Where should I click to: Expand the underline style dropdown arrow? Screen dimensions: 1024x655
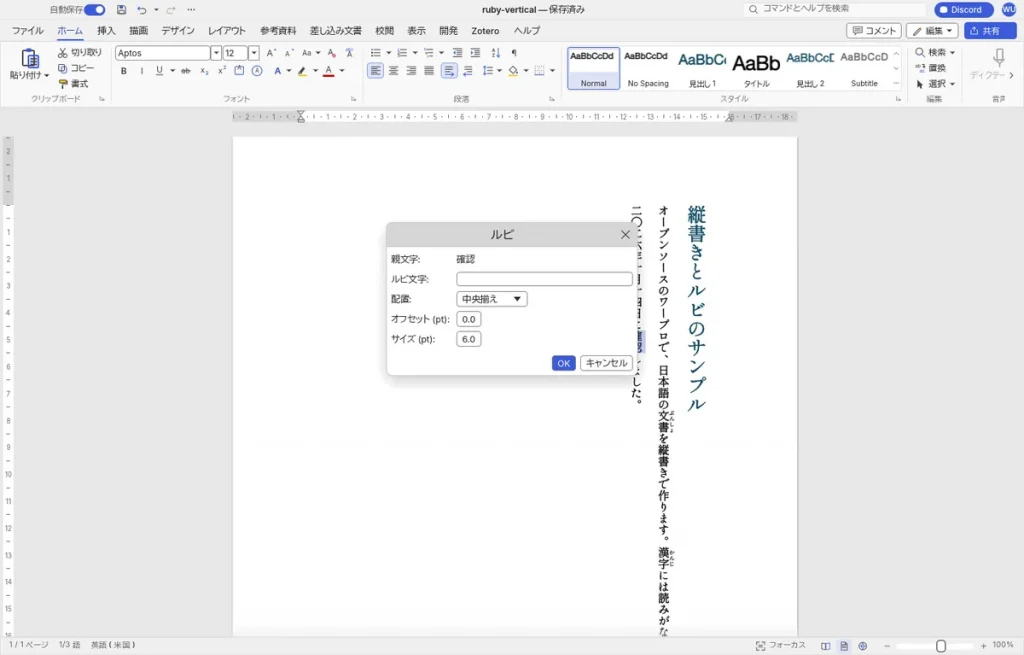coord(172,71)
